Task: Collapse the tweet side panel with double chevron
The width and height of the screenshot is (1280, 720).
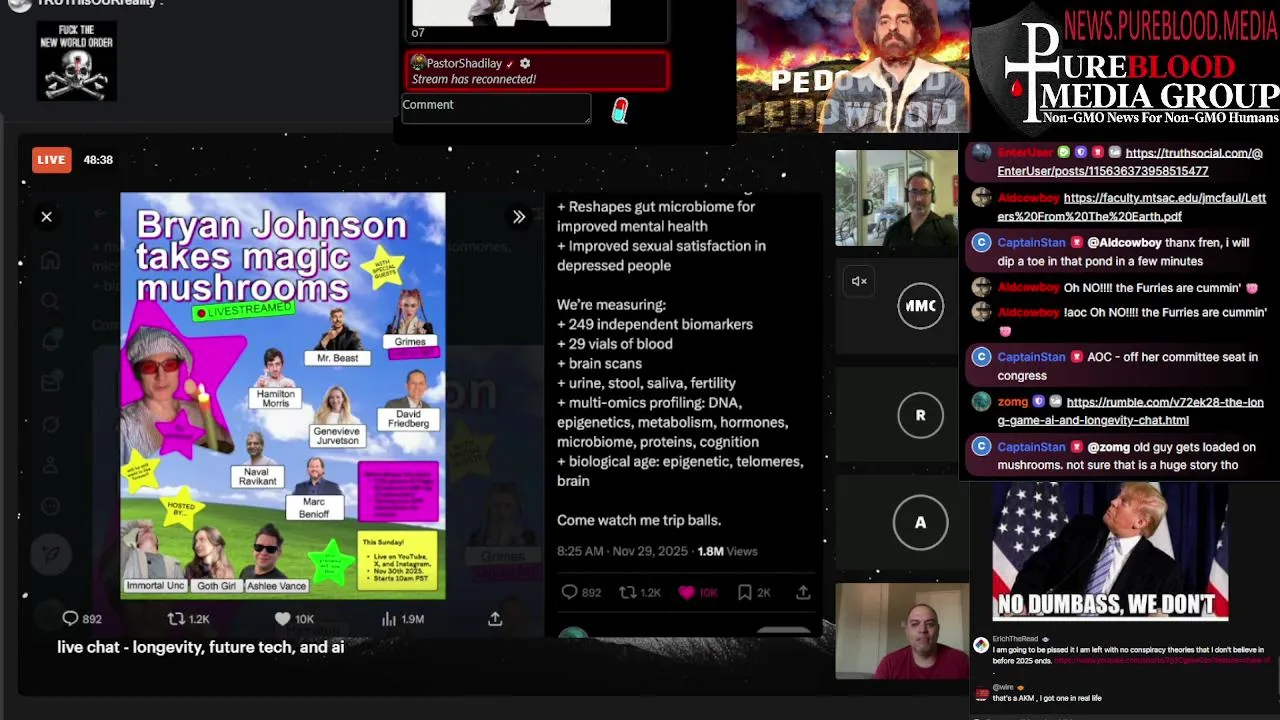Action: [x=519, y=216]
